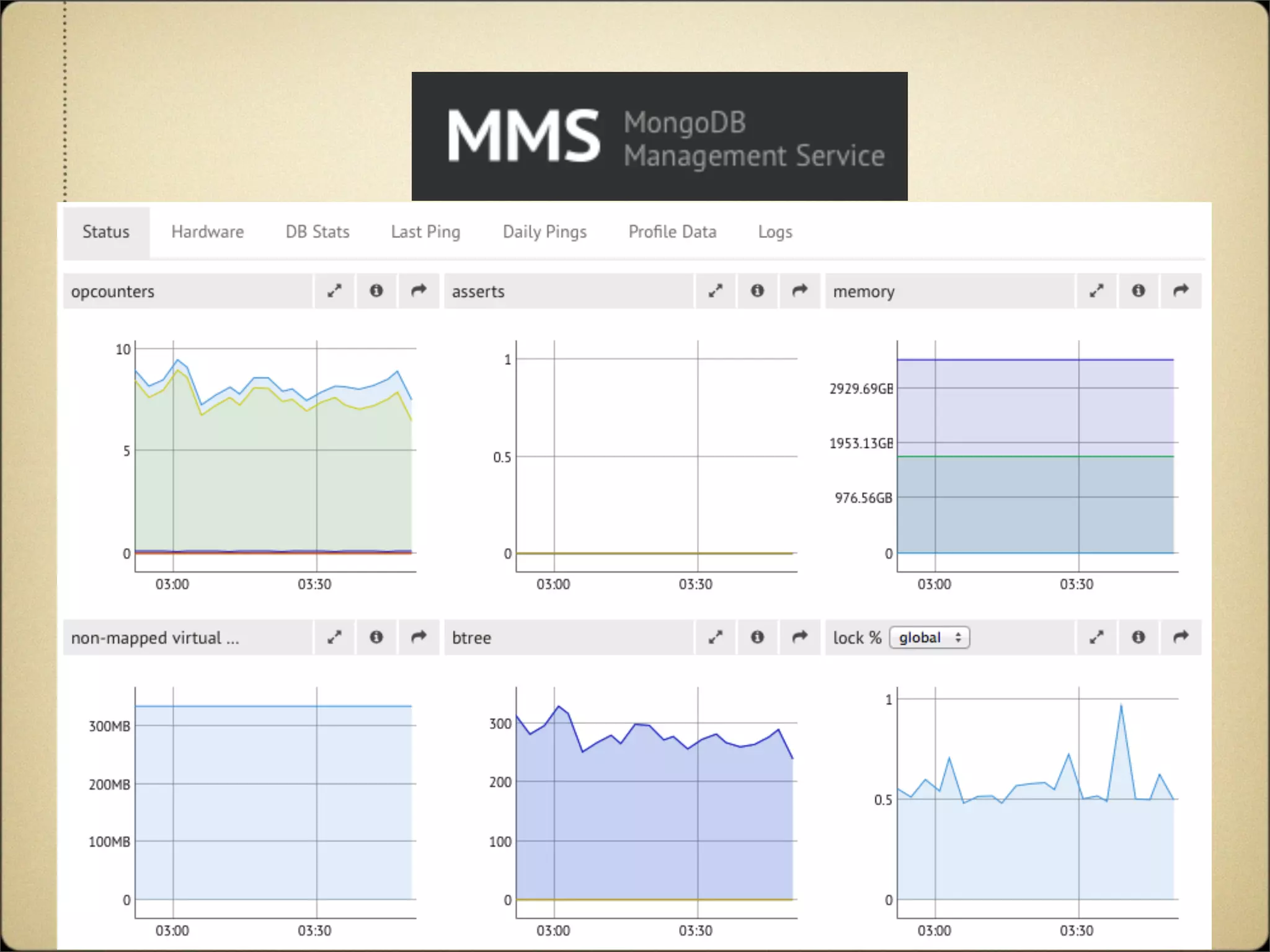Click the highest spike in lock % graph
Image resolution: width=1270 pixels, height=952 pixels.
[1121, 705]
